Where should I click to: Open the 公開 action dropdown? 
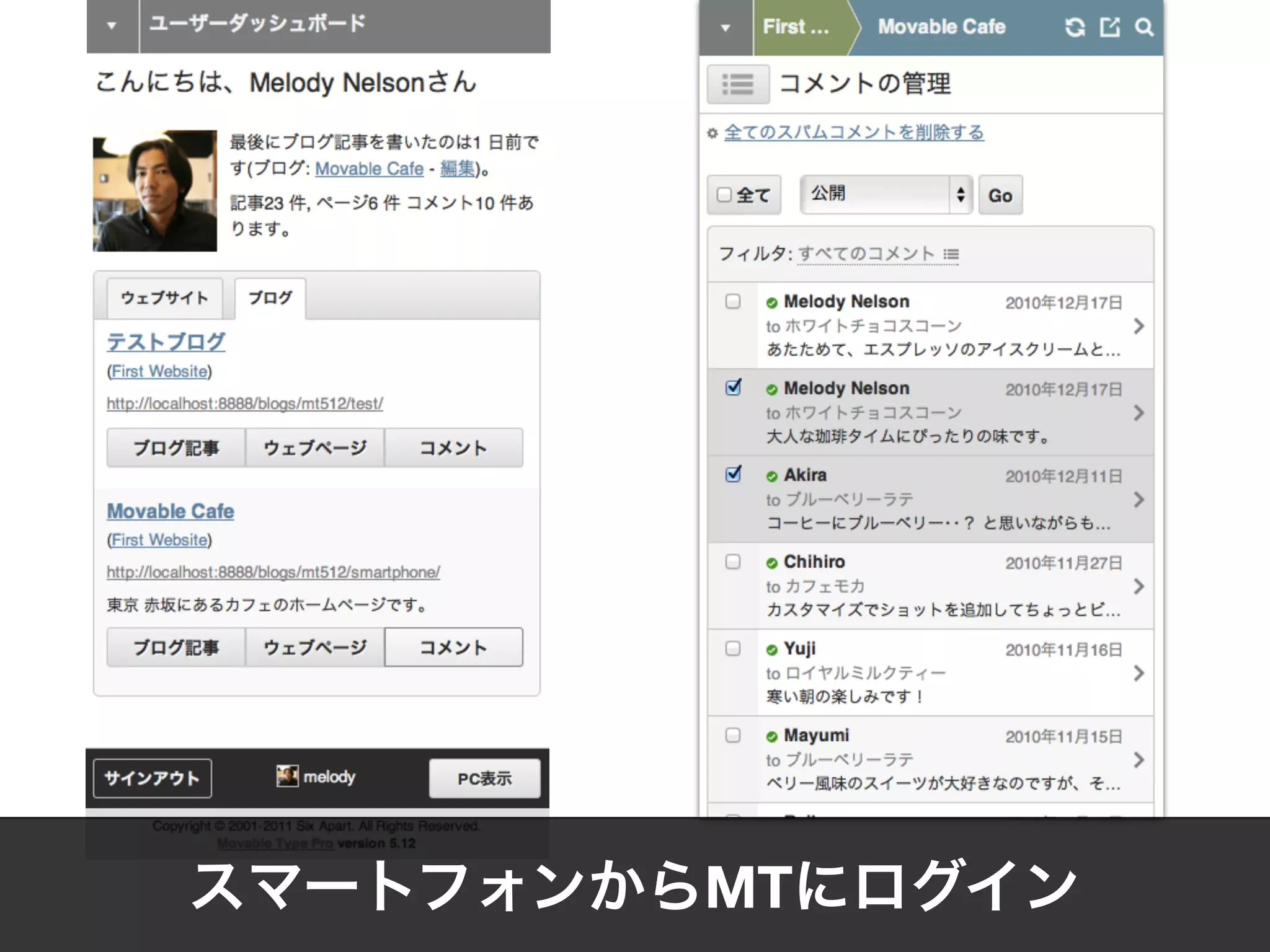886,195
